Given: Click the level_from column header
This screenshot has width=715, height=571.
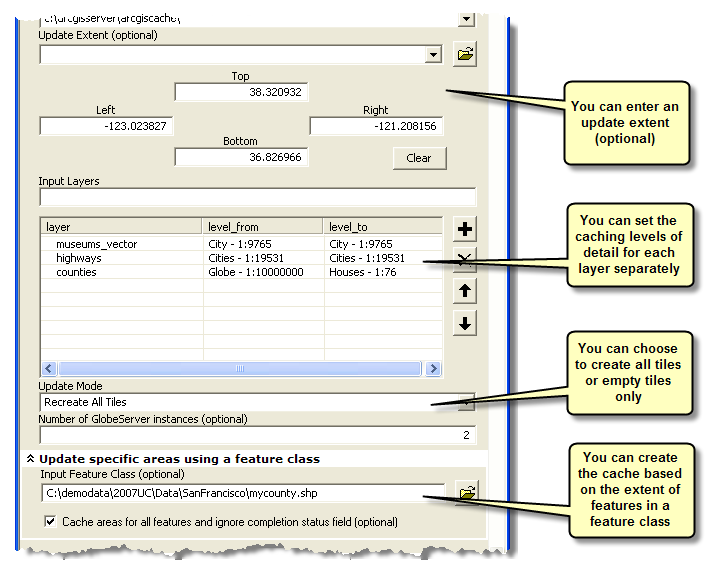Looking at the screenshot, I should (x=261, y=227).
